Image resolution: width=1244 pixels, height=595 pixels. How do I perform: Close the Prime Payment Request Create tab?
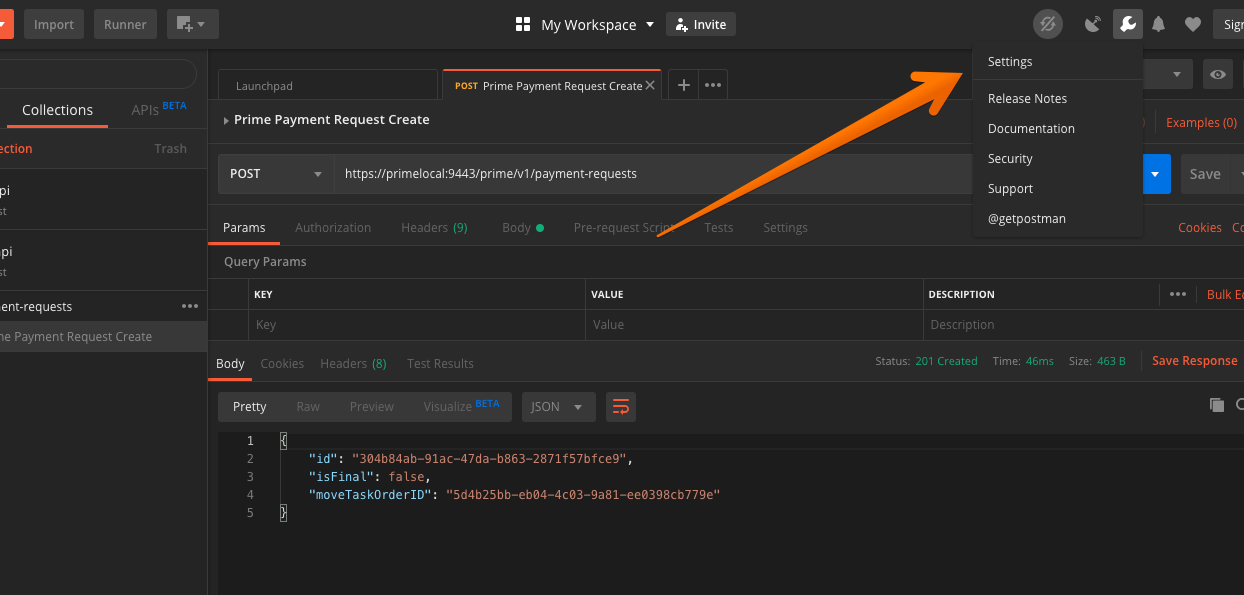651,85
